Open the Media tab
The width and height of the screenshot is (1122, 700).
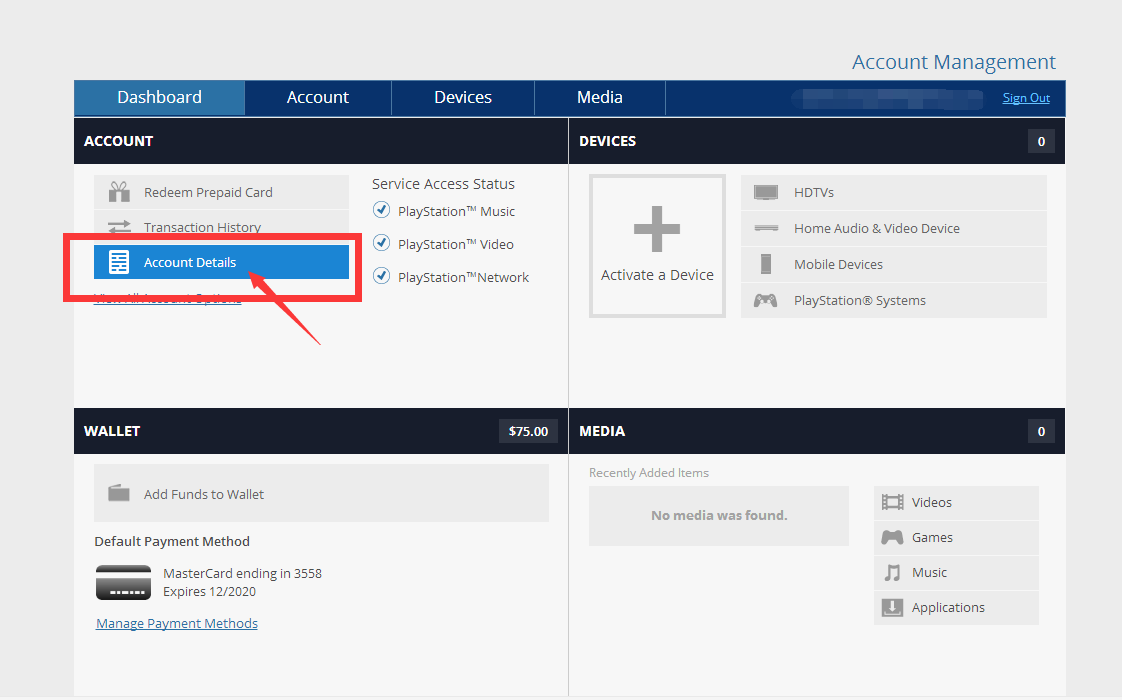point(599,97)
